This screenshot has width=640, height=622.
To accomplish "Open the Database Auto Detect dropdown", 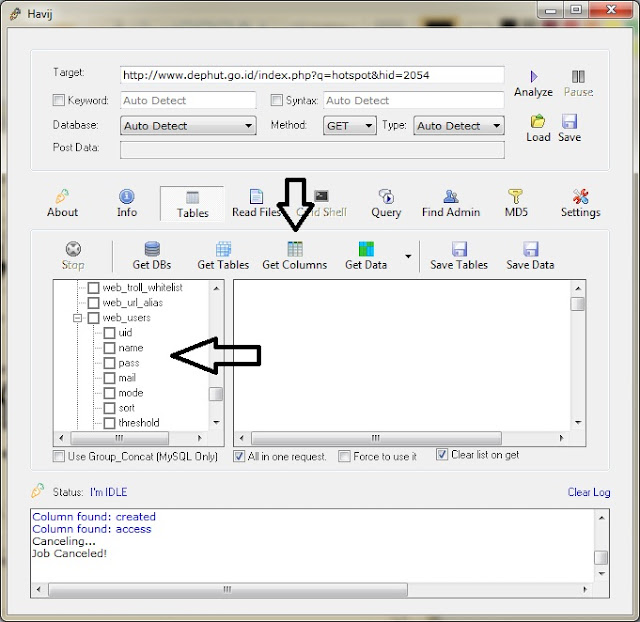I will (188, 126).
